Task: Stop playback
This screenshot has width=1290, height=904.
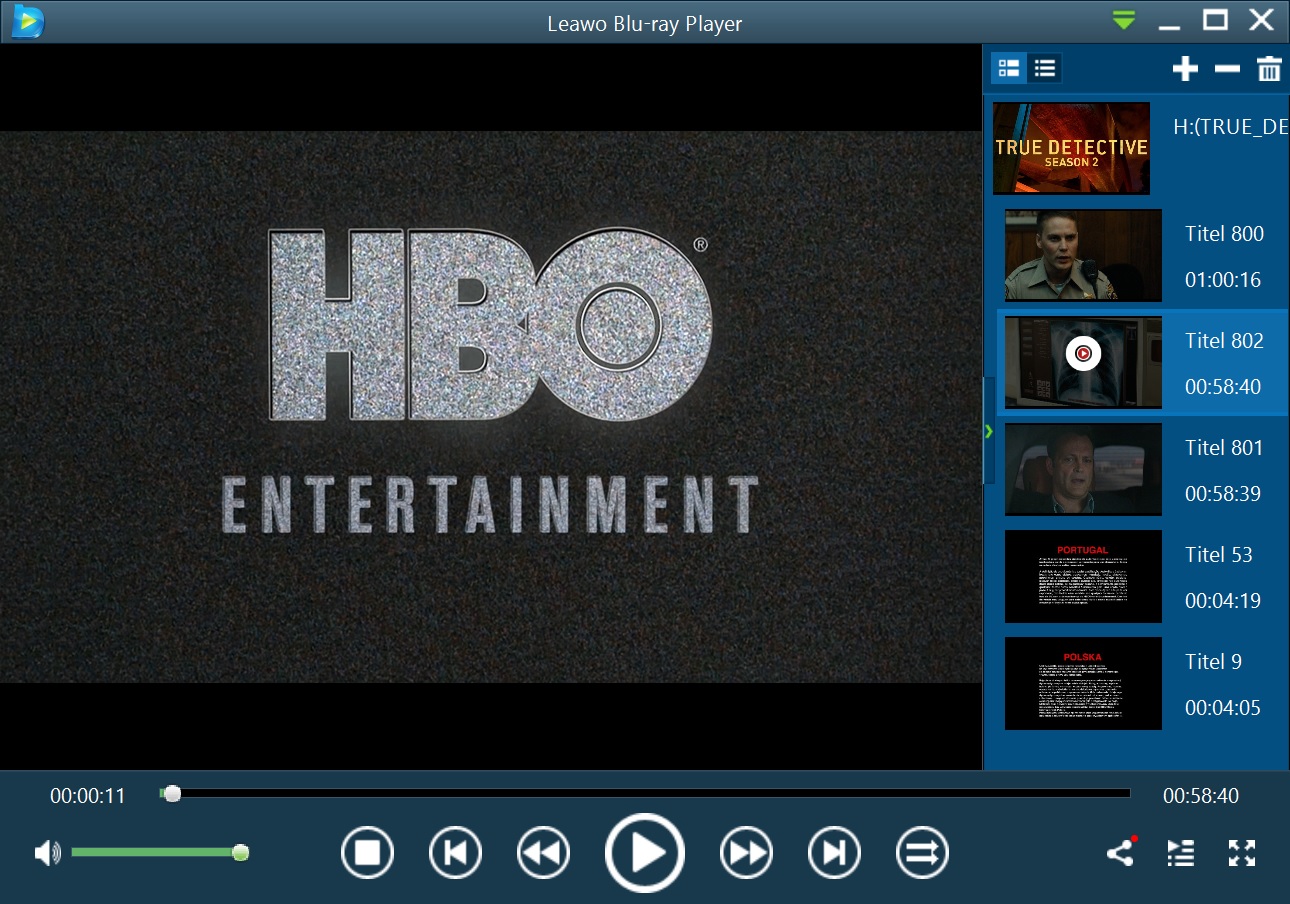Action: coord(367,853)
